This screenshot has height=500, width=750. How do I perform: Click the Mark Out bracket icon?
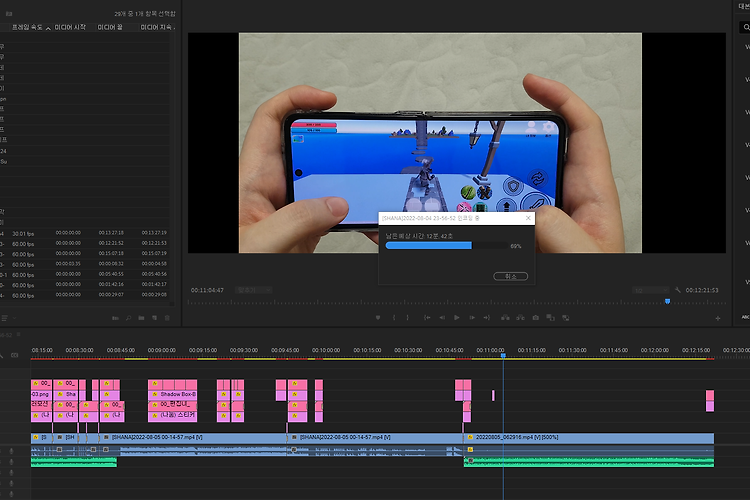408,318
